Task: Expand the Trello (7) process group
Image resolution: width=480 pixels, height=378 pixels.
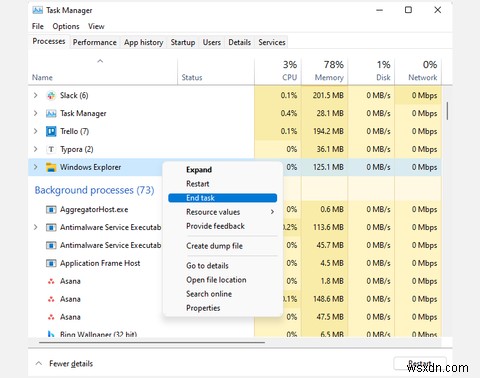Action: click(x=36, y=131)
